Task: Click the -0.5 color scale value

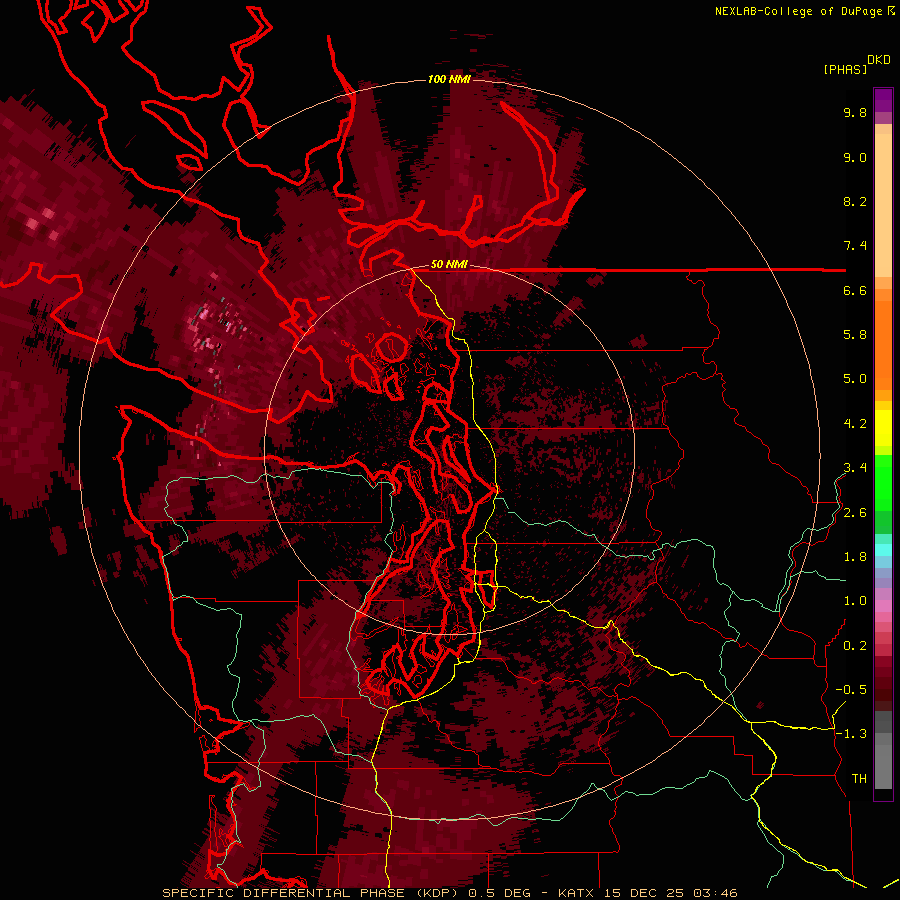Action: pyautogui.click(x=851, y=690)
